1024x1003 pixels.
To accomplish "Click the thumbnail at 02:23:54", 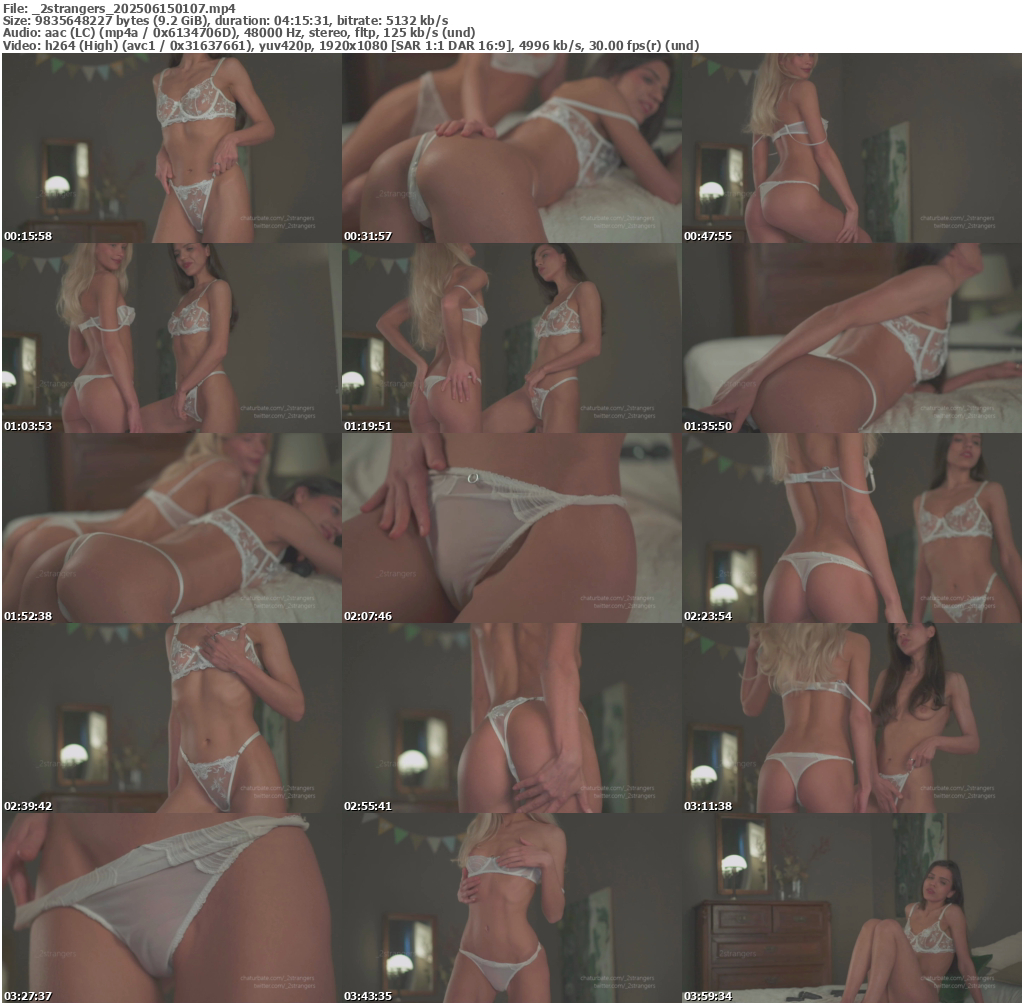I will click(x=852, y=528).
